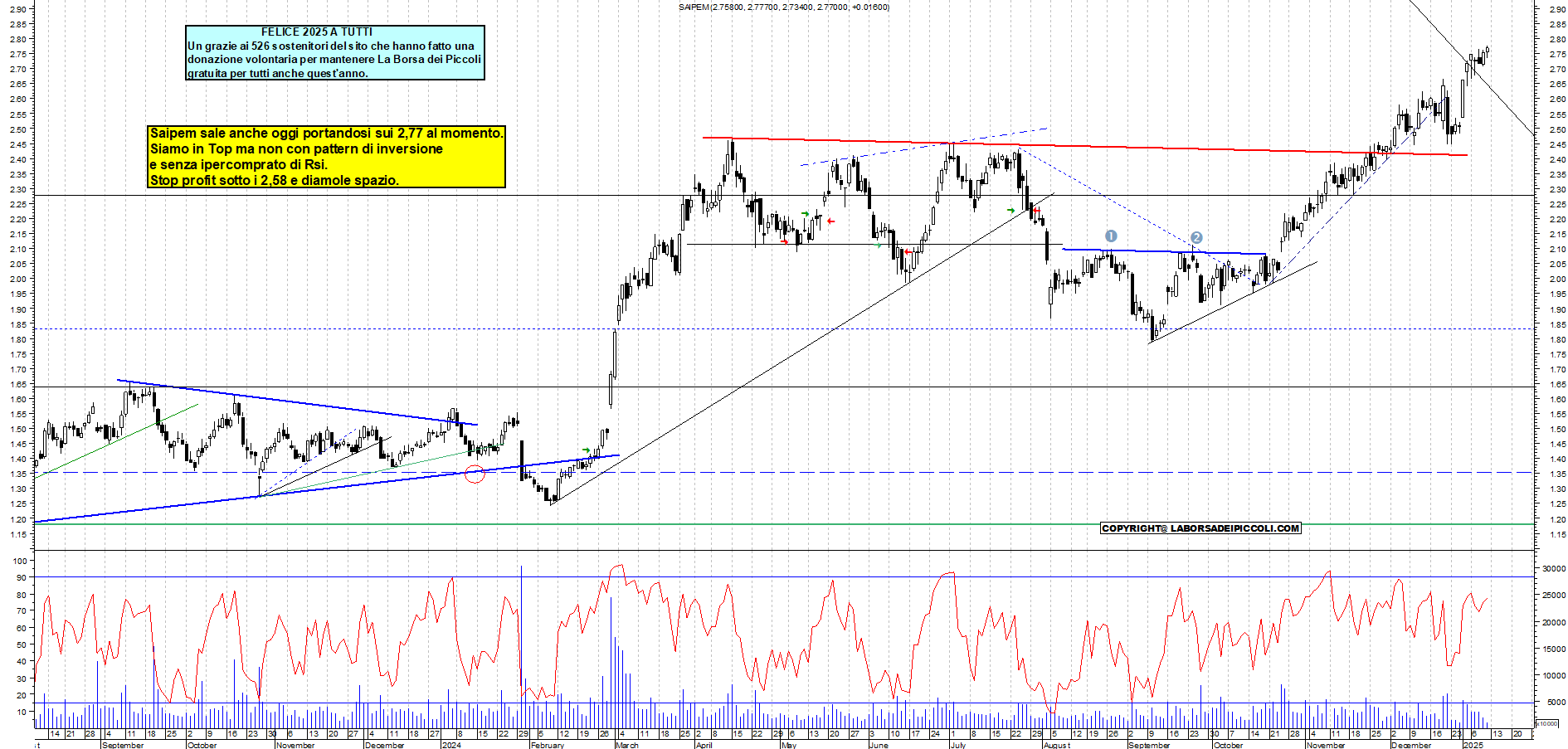Select the '2024' year label on the time axis

pyautogui.click(x=451, y=744)
